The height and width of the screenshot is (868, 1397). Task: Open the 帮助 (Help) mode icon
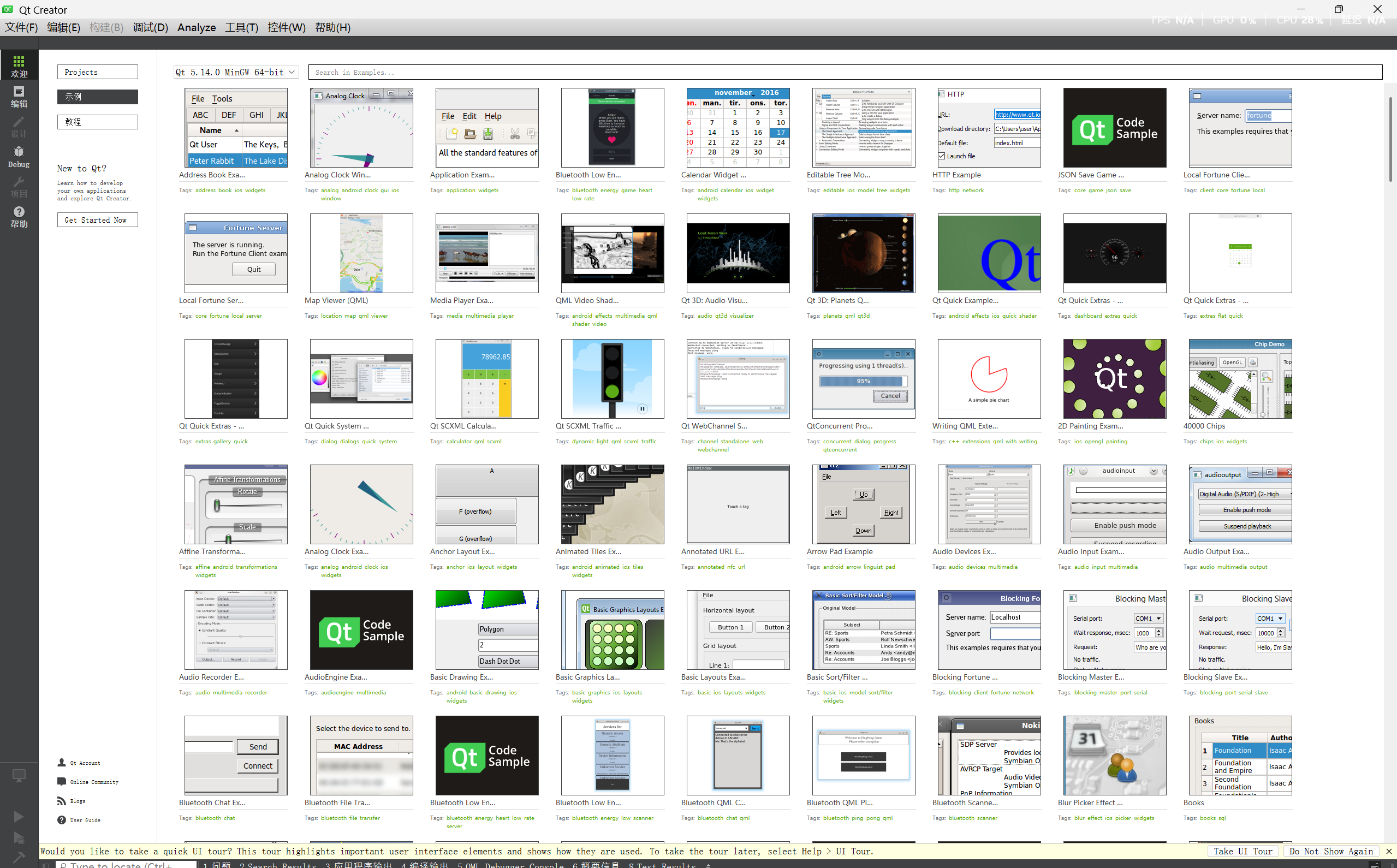click(x=19, y=216)
